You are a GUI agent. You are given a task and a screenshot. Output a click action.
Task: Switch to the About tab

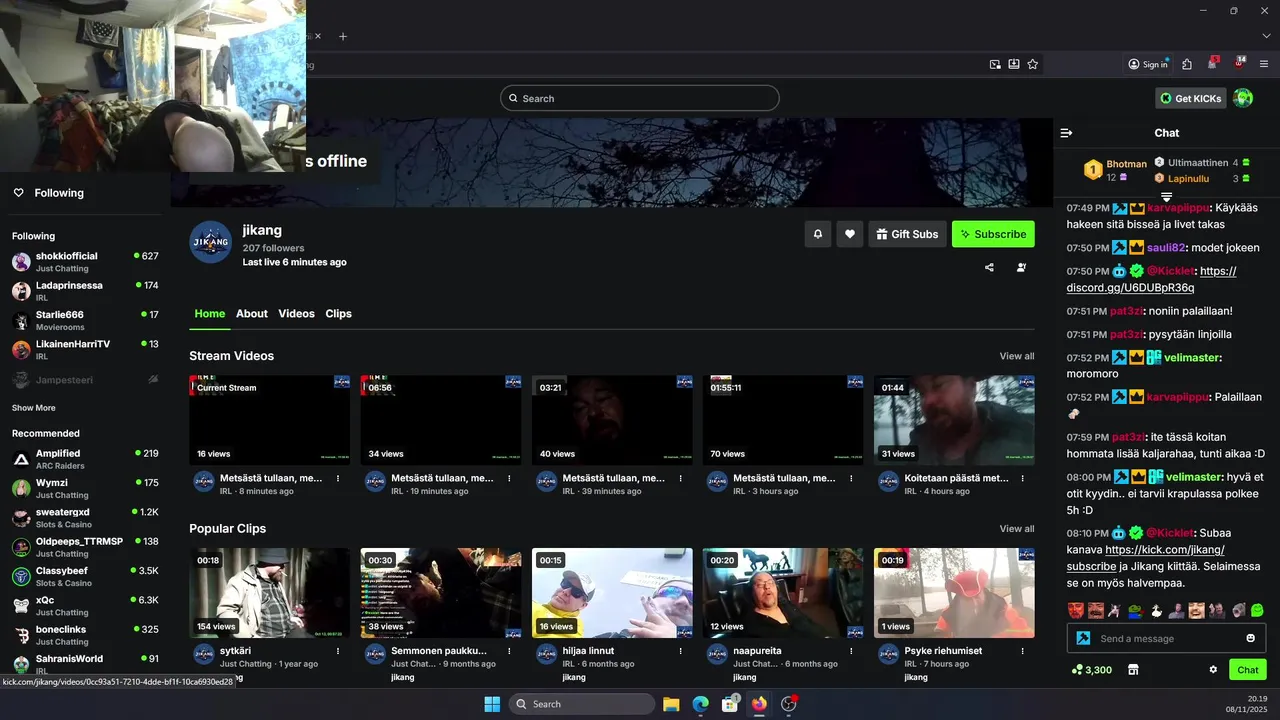pos(252,314)
